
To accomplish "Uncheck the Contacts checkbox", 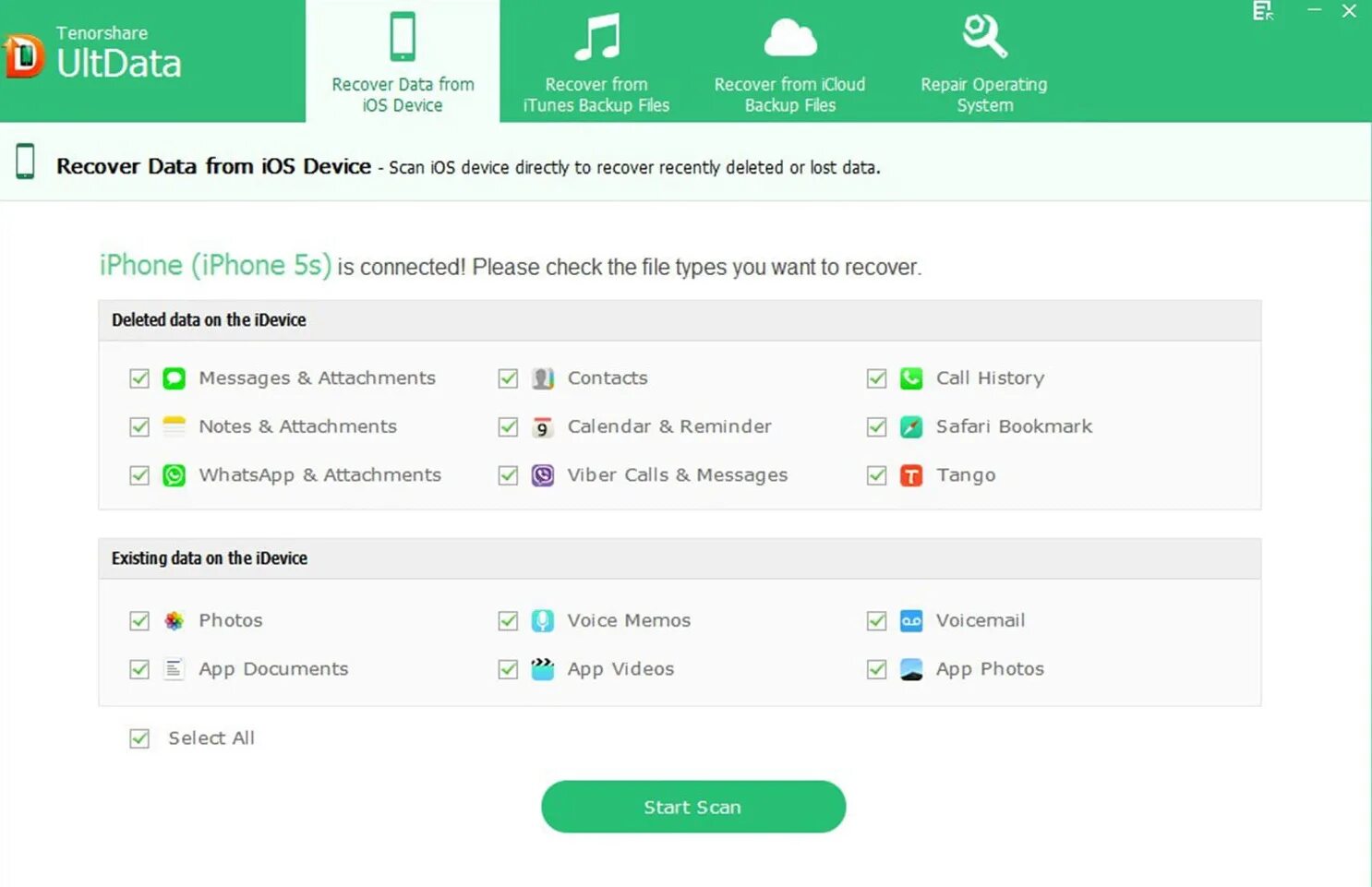I will click(508, 378).
